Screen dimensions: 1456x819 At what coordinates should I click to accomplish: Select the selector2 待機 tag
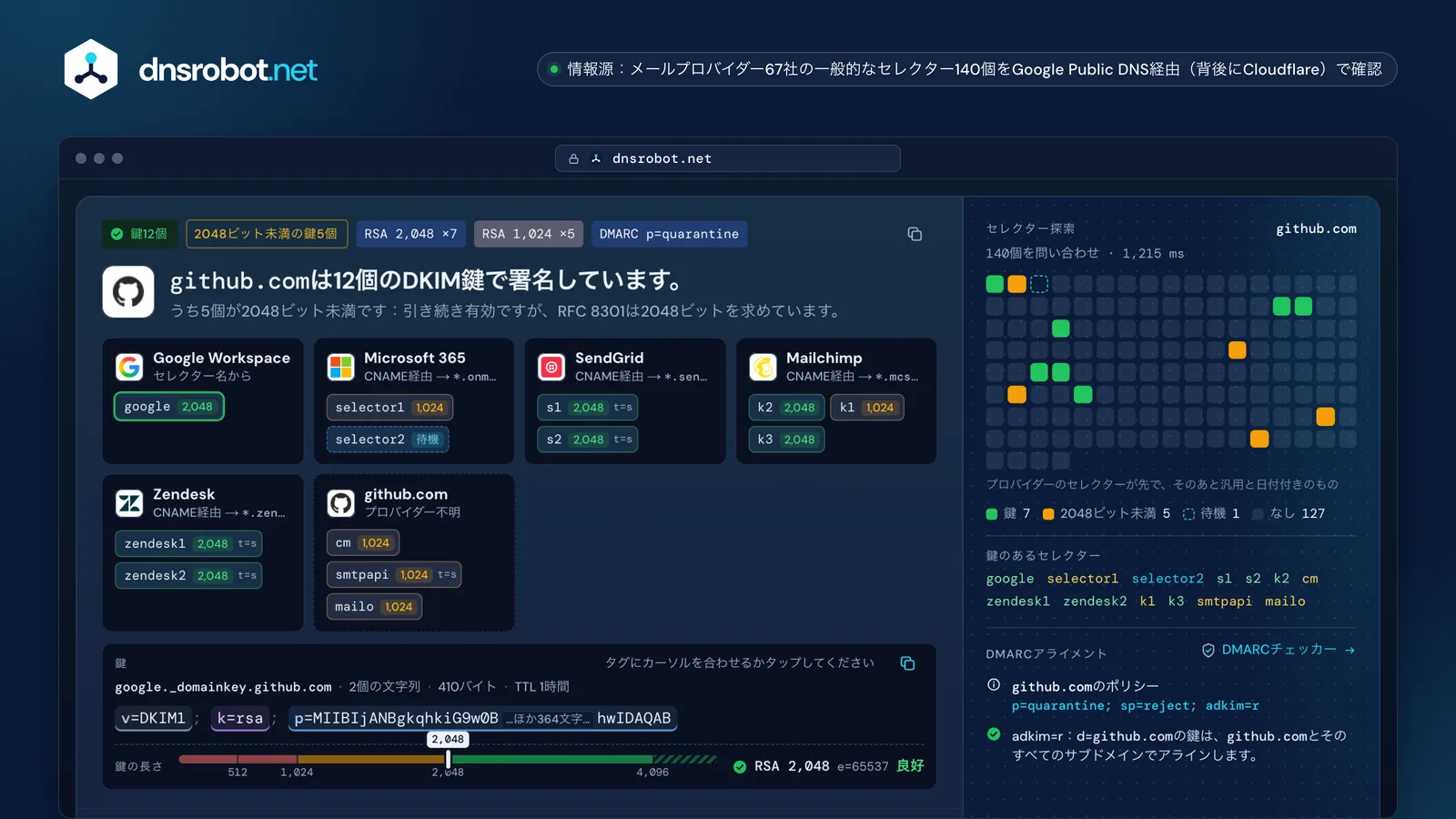388,439
